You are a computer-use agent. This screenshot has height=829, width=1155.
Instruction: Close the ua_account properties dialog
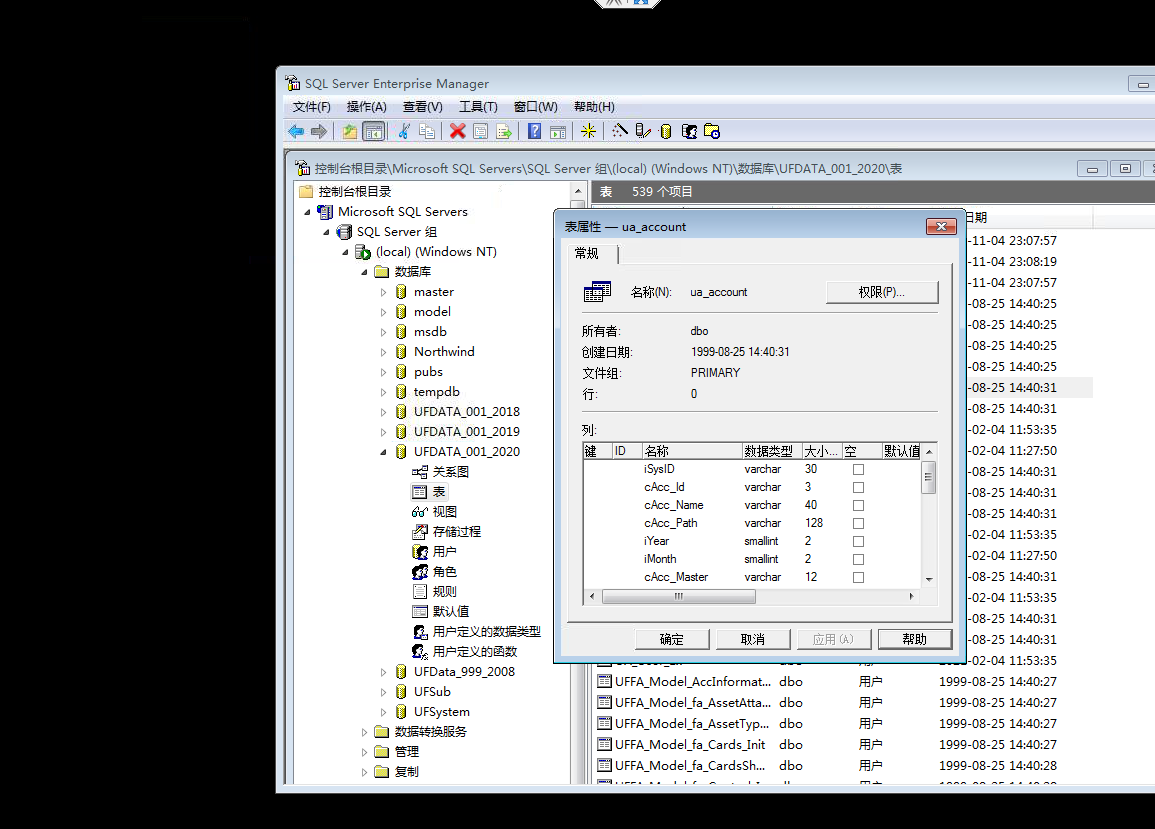(x=941, y=226)
